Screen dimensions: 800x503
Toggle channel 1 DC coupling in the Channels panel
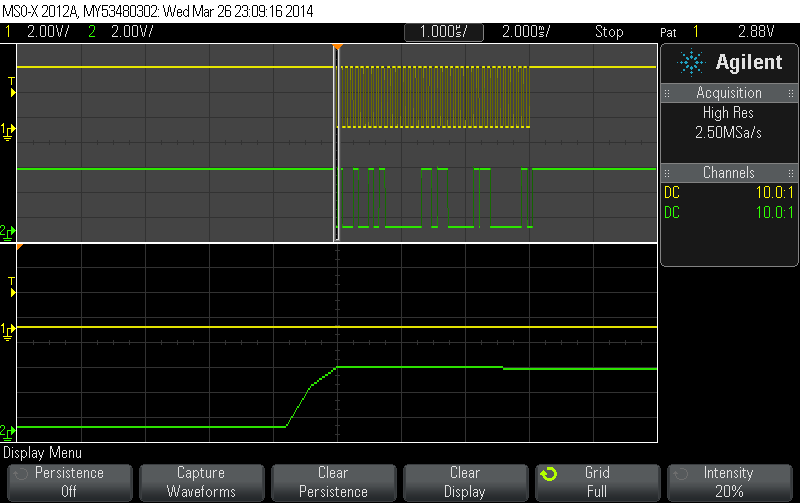coord(671,192)
